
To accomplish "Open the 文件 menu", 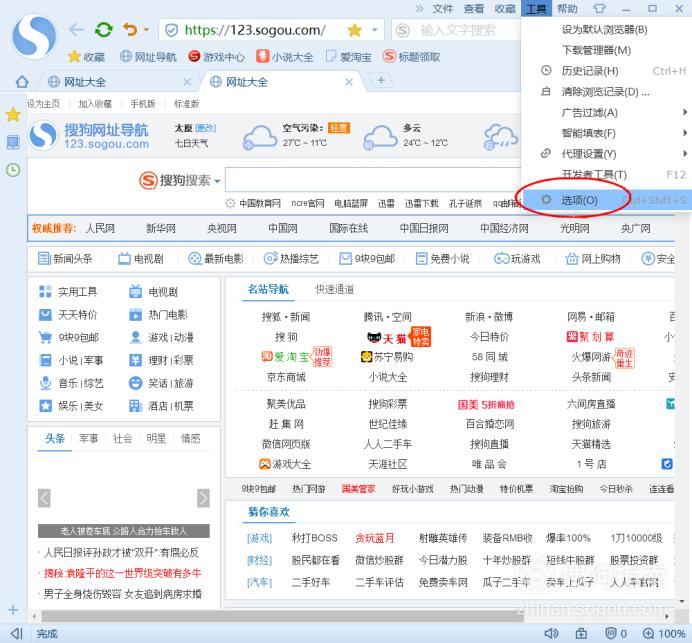I will [443, 8].
